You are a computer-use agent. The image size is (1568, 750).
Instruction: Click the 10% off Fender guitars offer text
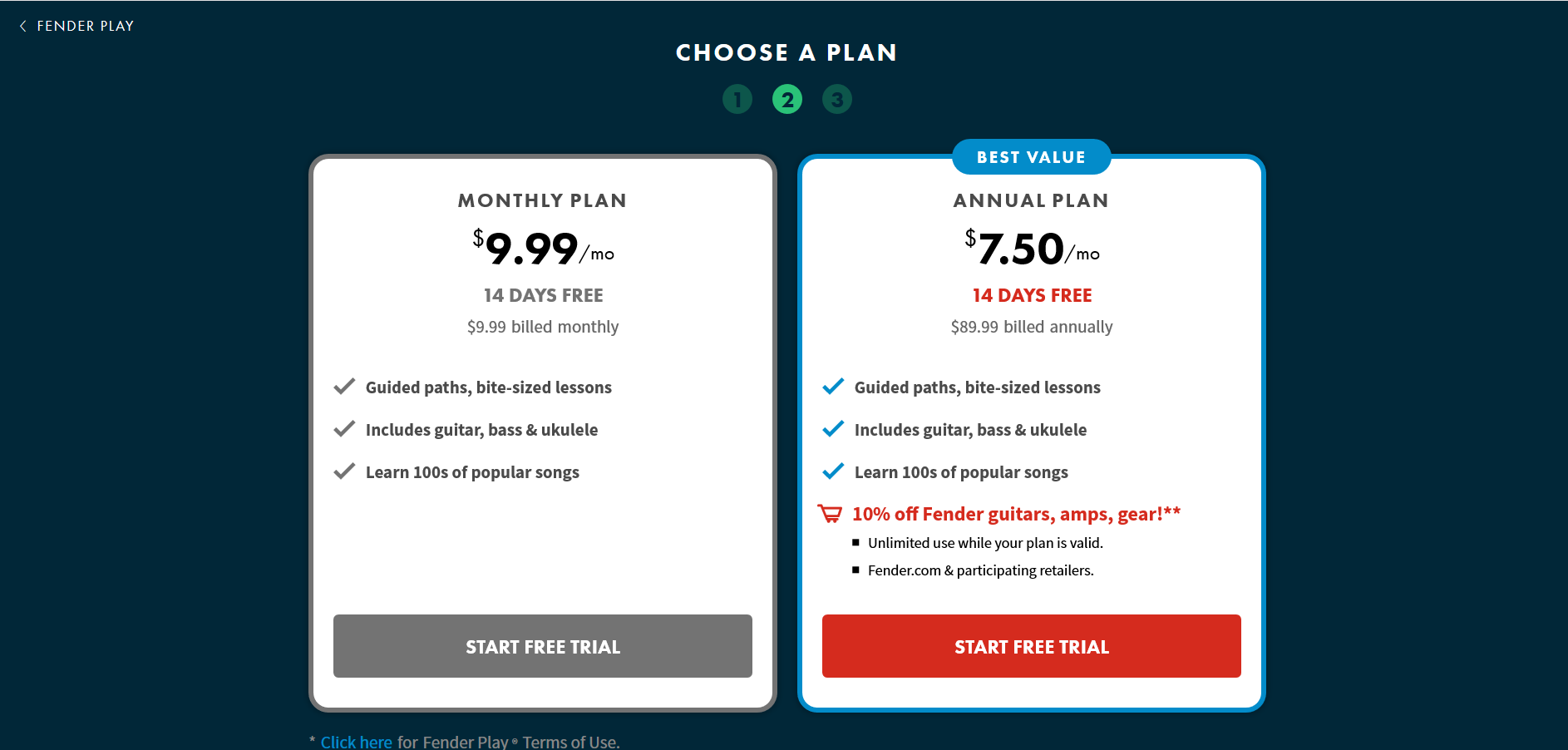coord(1016,514)
